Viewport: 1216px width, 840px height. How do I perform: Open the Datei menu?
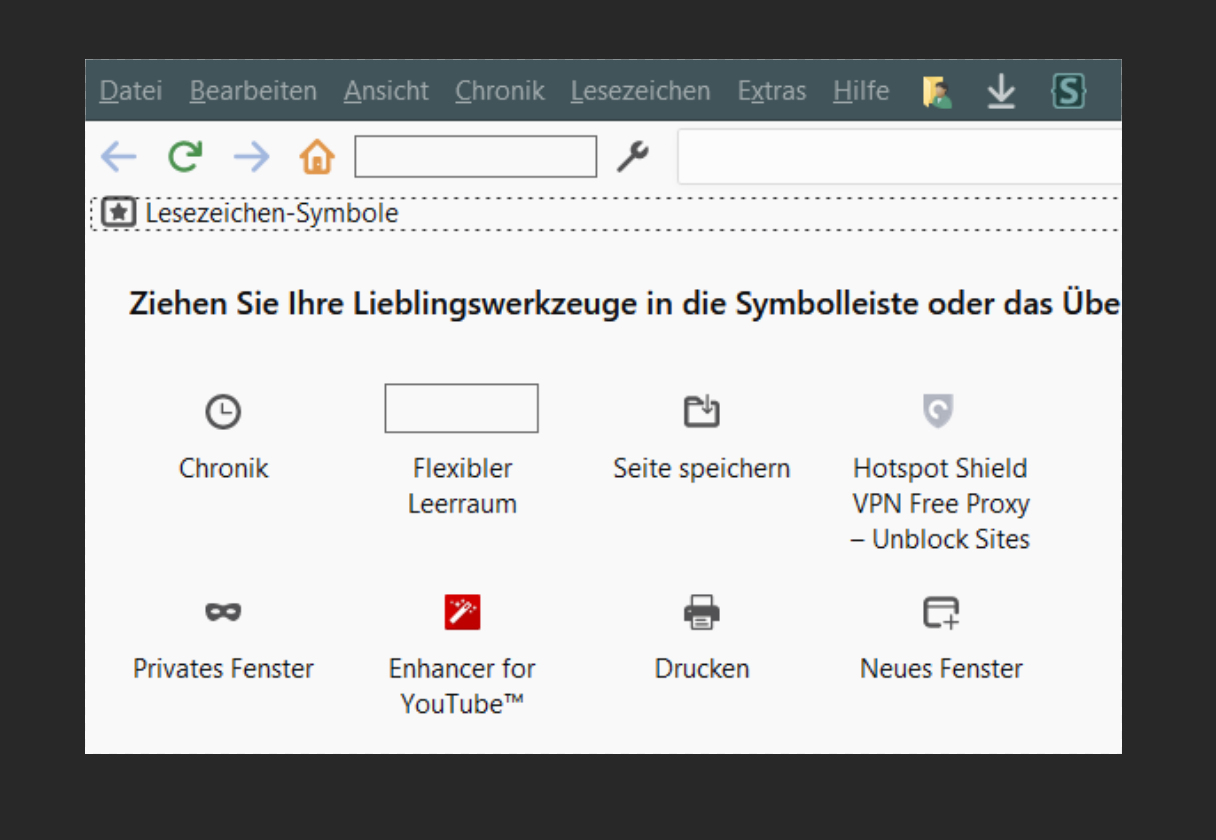(131, 91)
